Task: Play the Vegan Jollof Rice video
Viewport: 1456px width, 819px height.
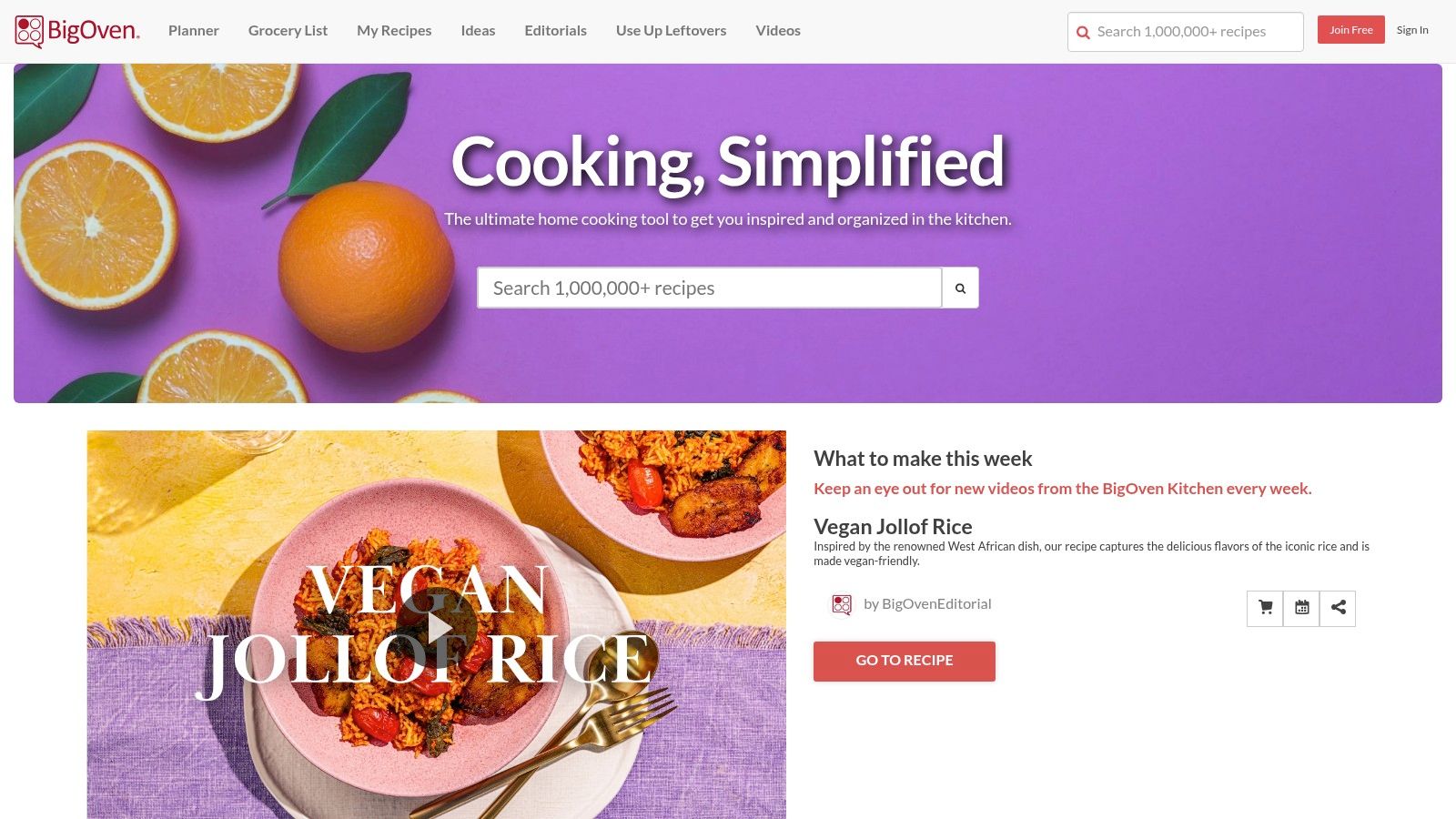Action: (437, 628)
